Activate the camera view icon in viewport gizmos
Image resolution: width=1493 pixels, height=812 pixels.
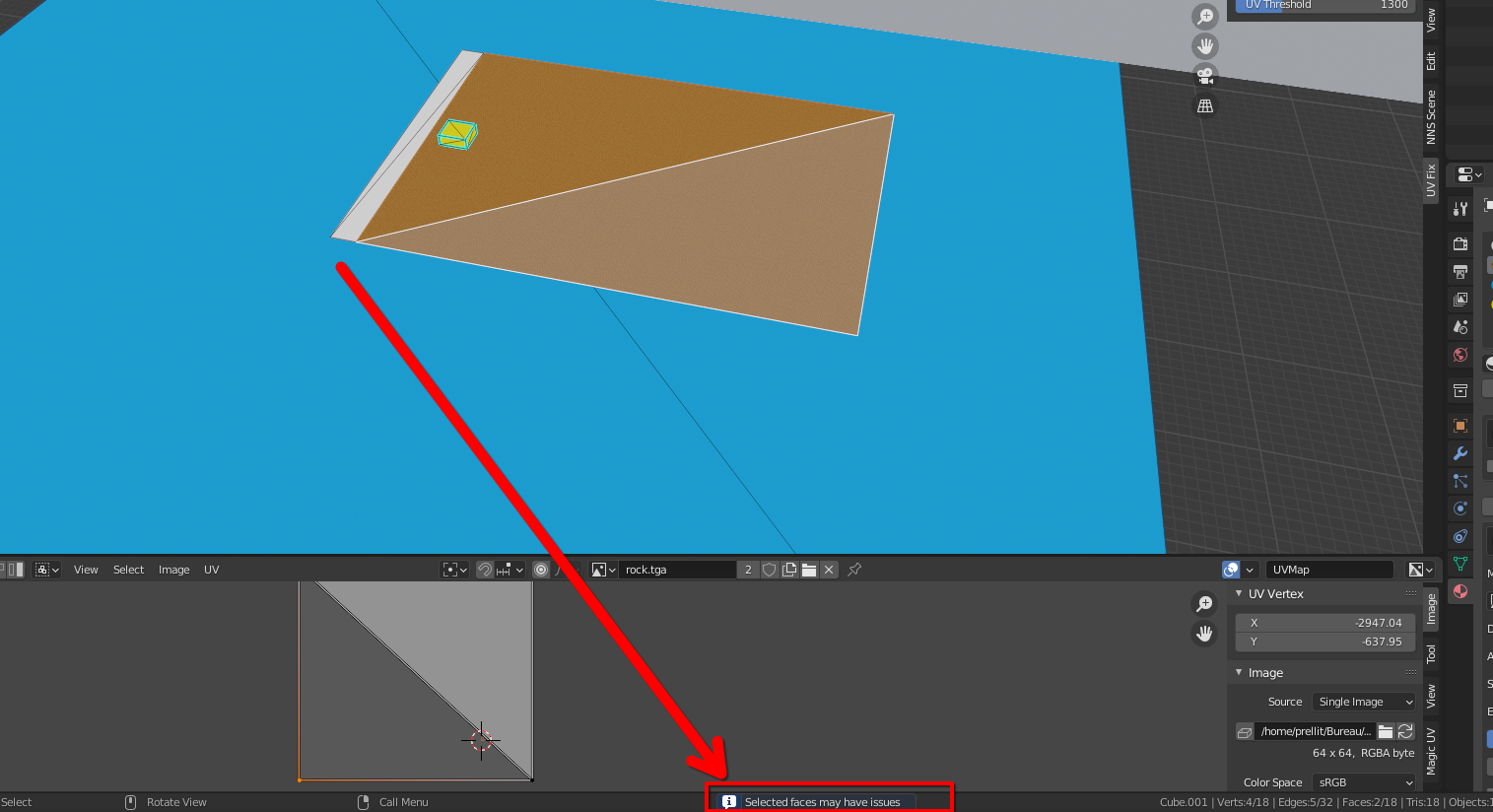[1204, 75]
